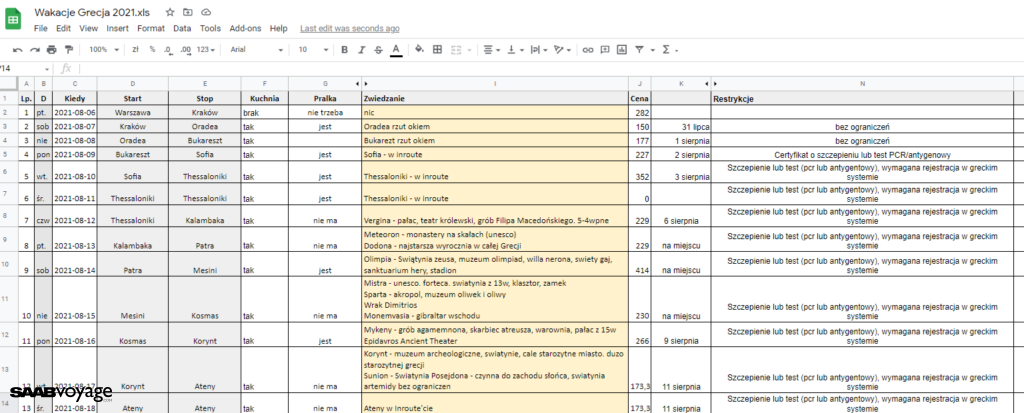1024x413 pixels.
Task: Toggle strikethrough formatting
Action: (x=378, y=49)
